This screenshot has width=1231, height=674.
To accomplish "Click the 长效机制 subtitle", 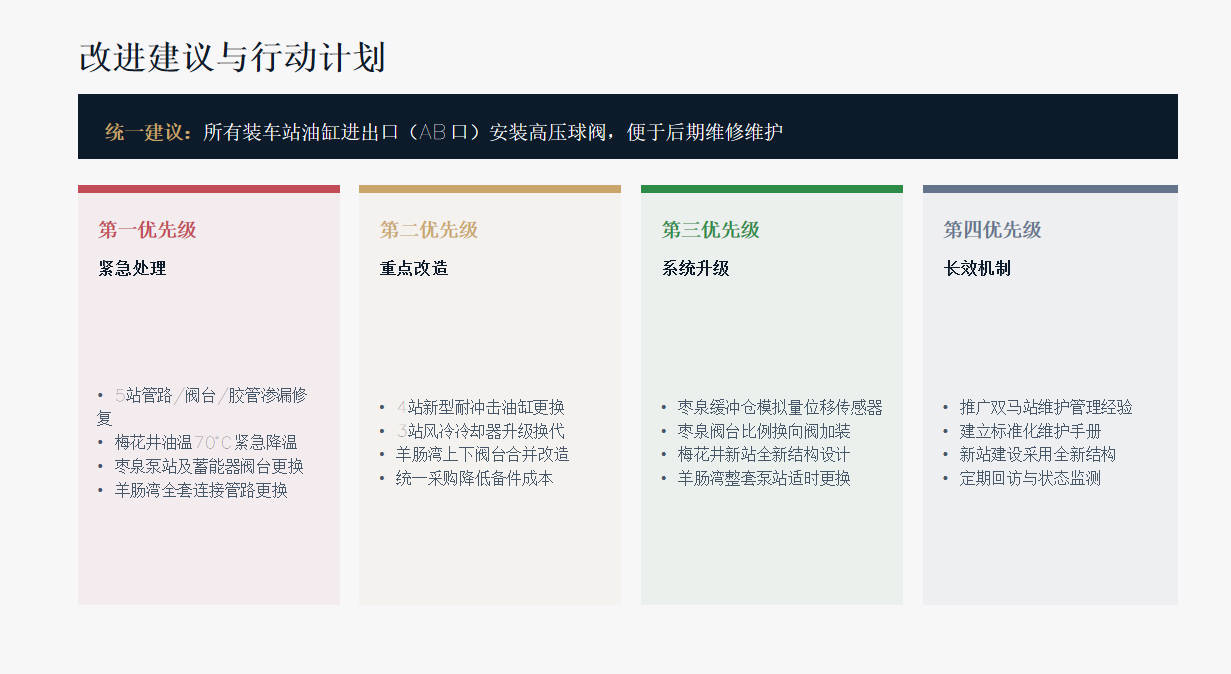I will [x=978, y=268].
